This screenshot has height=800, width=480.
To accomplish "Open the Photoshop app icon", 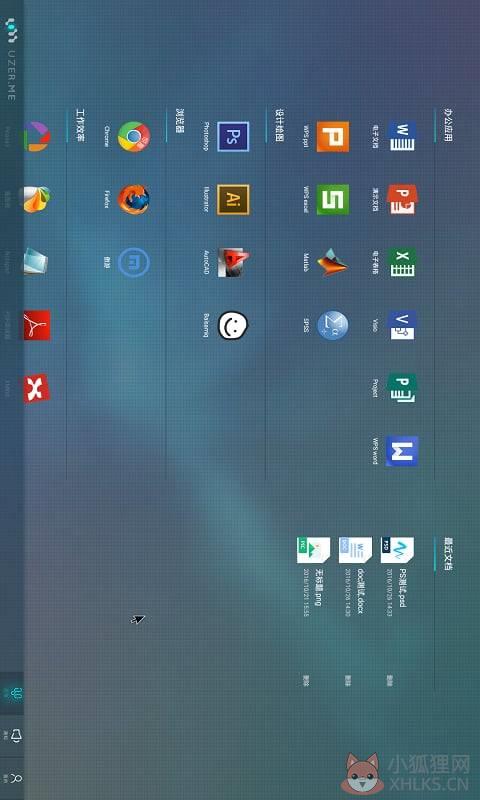I will click(233, 136).
